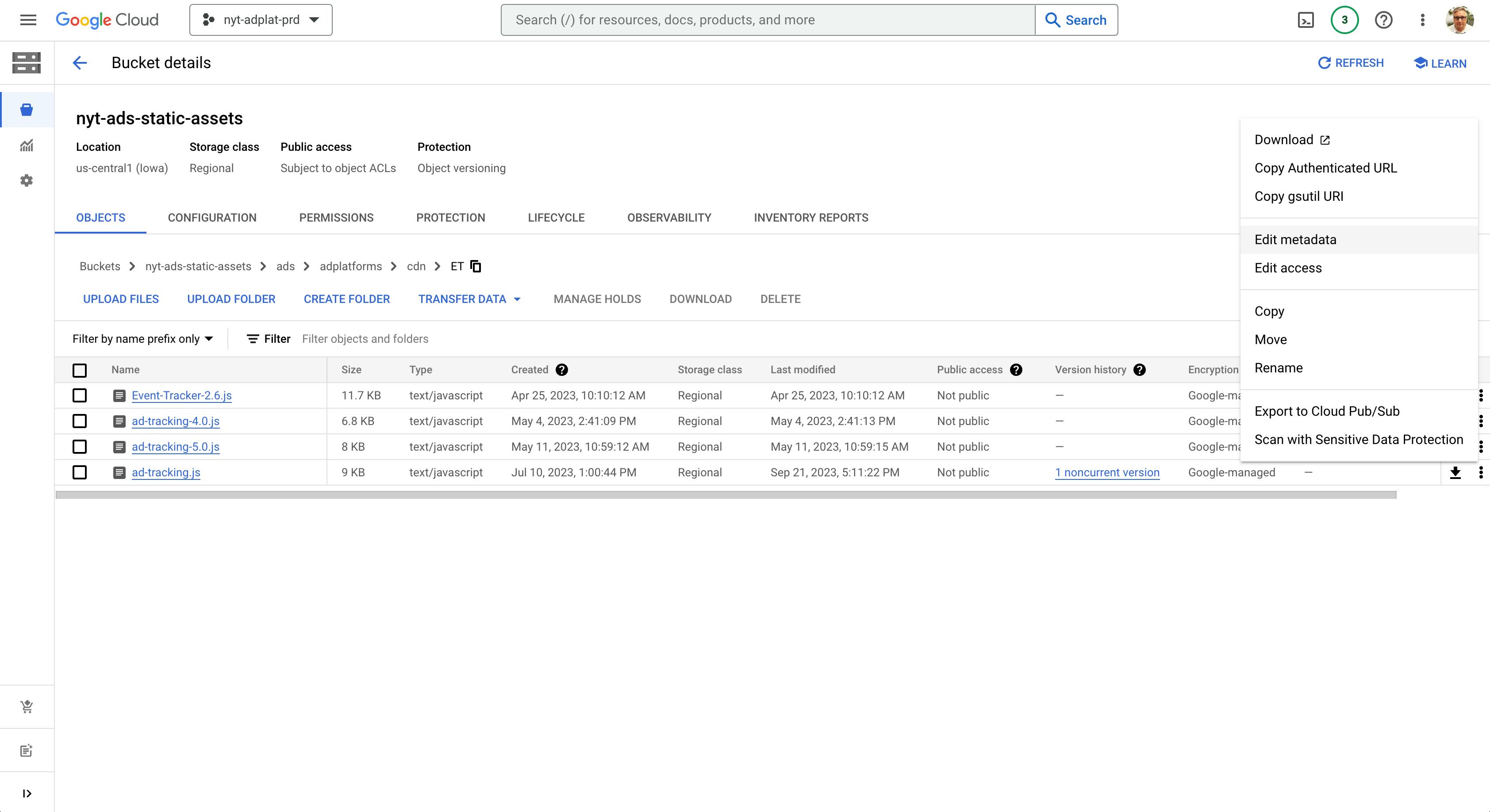The width and height of the screenshot is (1490, 812).
Task: Open the Protection tab
Action: [x=451, y=218]
